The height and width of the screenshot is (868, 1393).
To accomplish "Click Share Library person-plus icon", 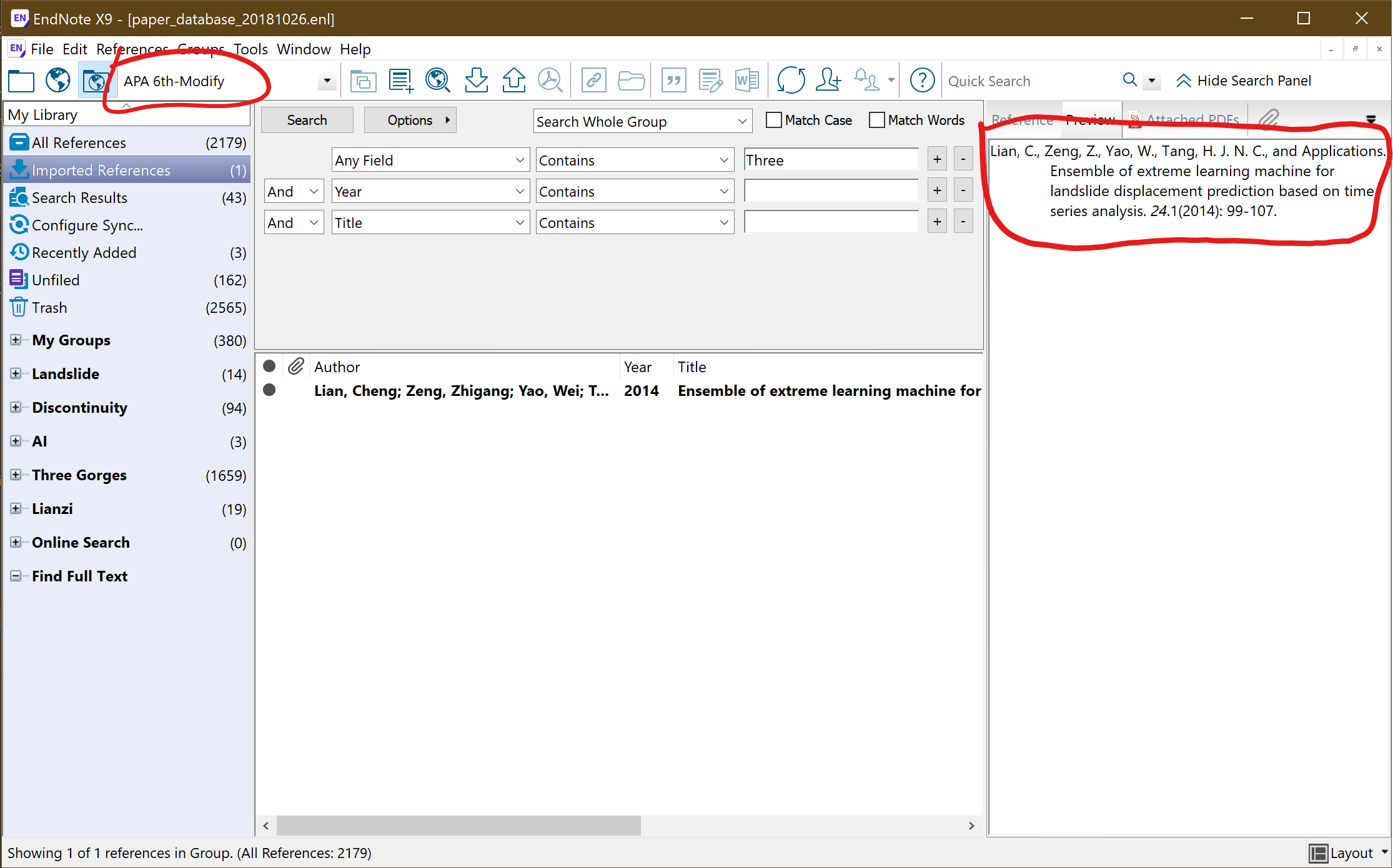I will (828, 81).
